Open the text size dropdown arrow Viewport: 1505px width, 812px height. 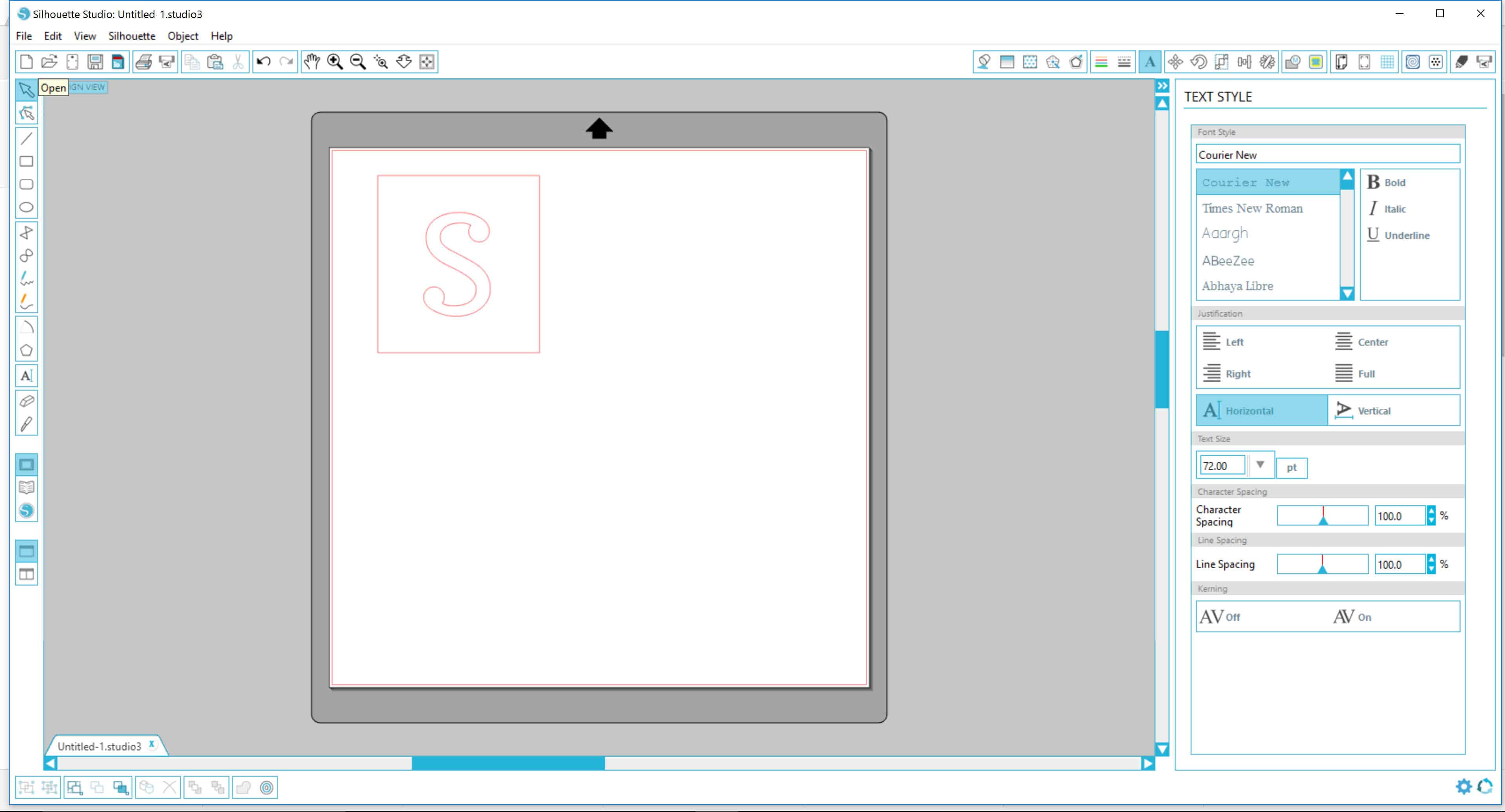pos(1260,465)
